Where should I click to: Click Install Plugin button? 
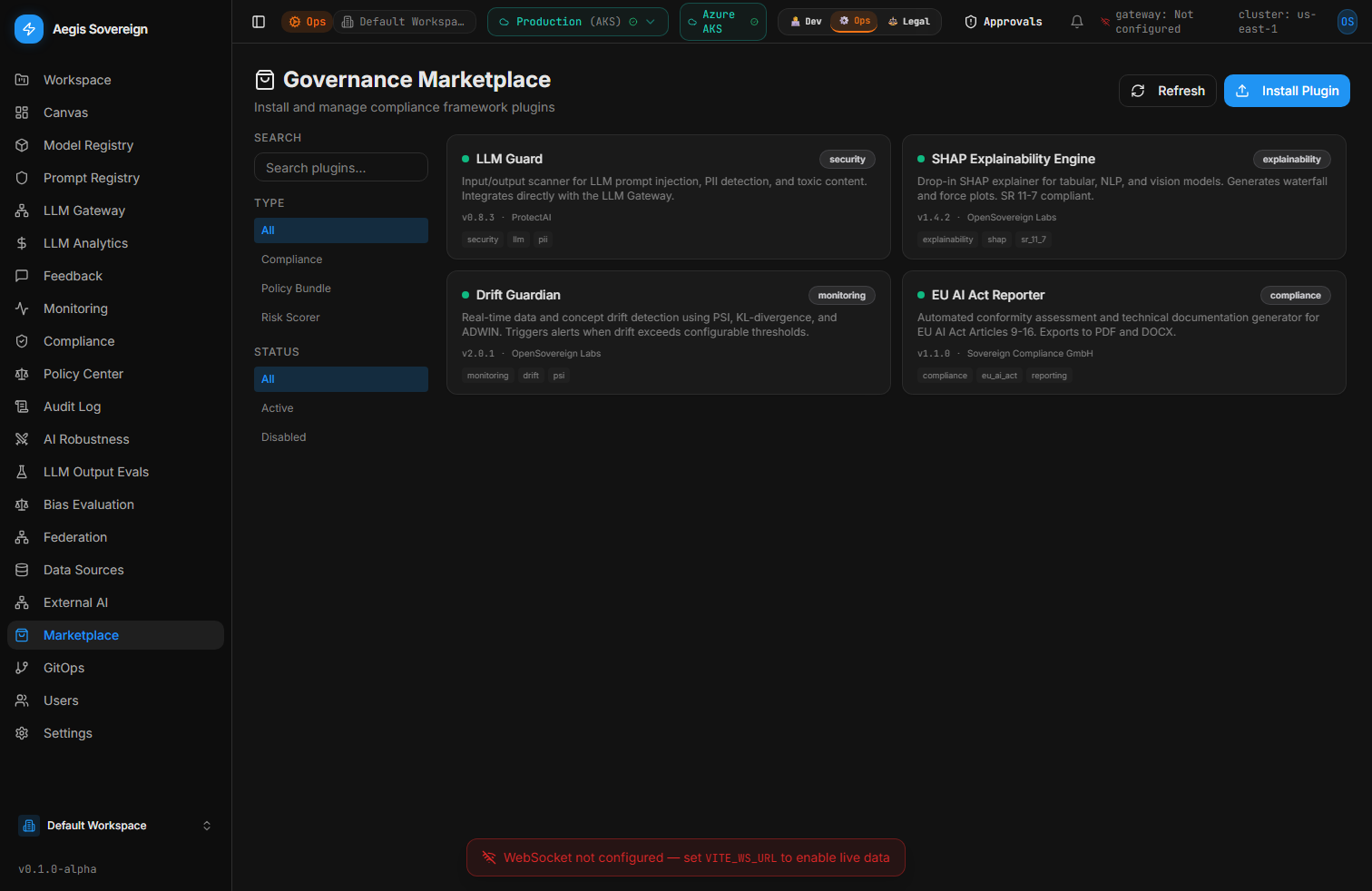click(x=1287, y=91)
